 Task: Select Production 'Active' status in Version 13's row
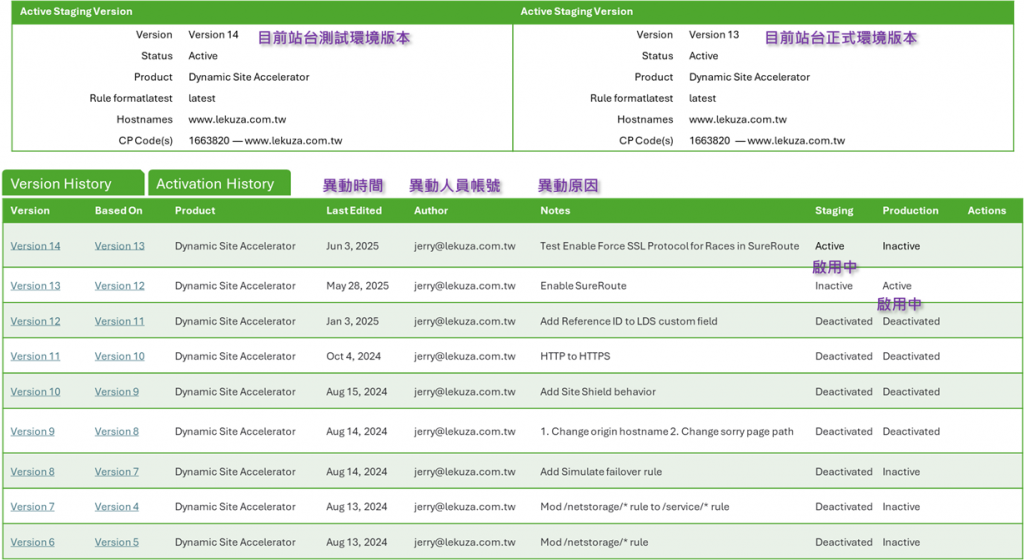tap(897, 286)
